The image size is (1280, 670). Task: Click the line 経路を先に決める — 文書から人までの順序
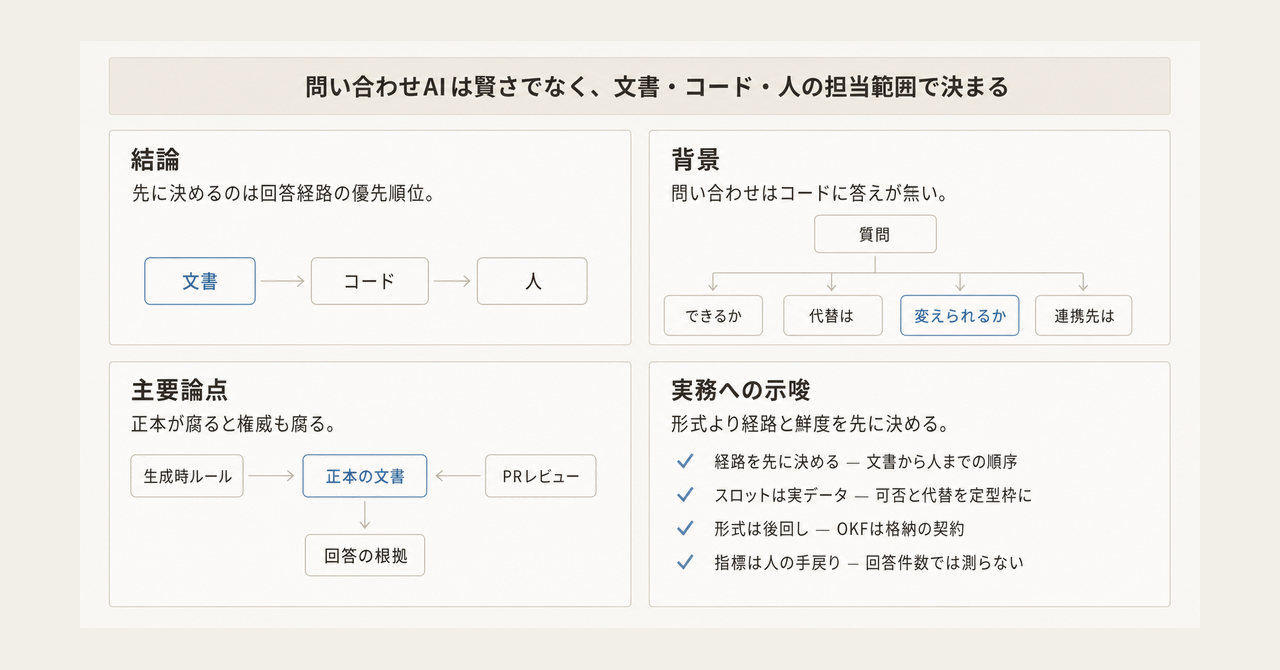coord(866,461)
